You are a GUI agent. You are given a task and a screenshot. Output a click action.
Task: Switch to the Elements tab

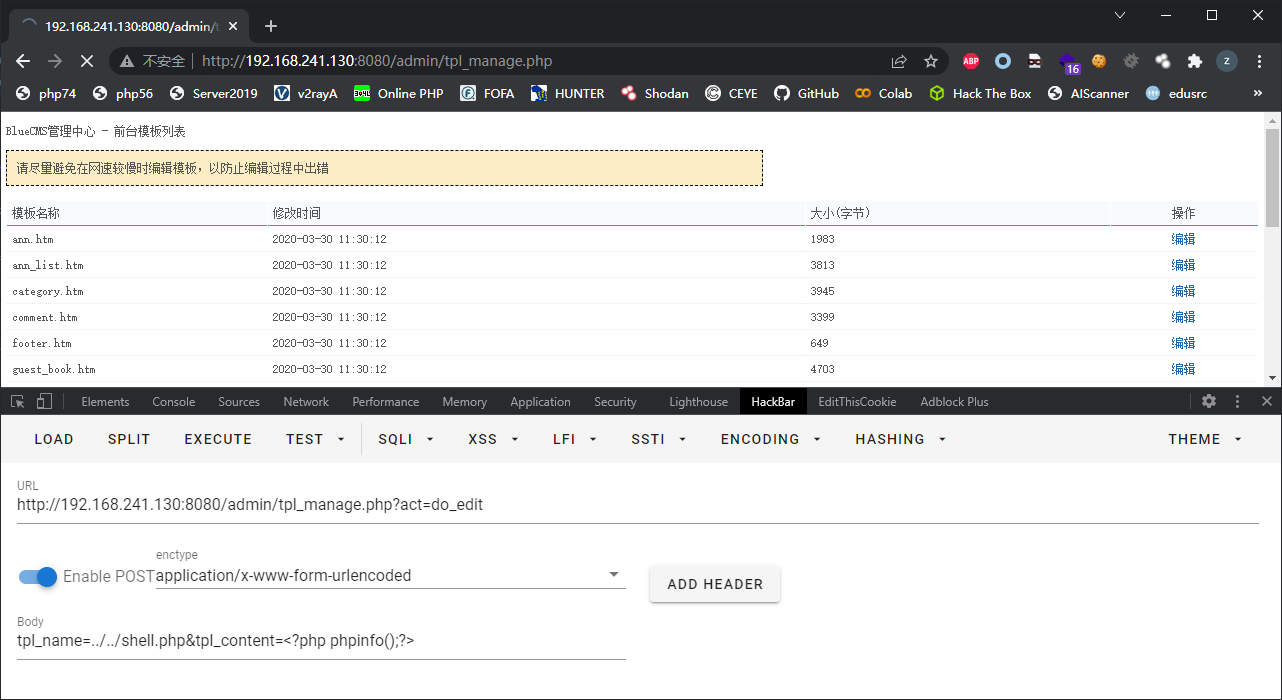(105, 402)
